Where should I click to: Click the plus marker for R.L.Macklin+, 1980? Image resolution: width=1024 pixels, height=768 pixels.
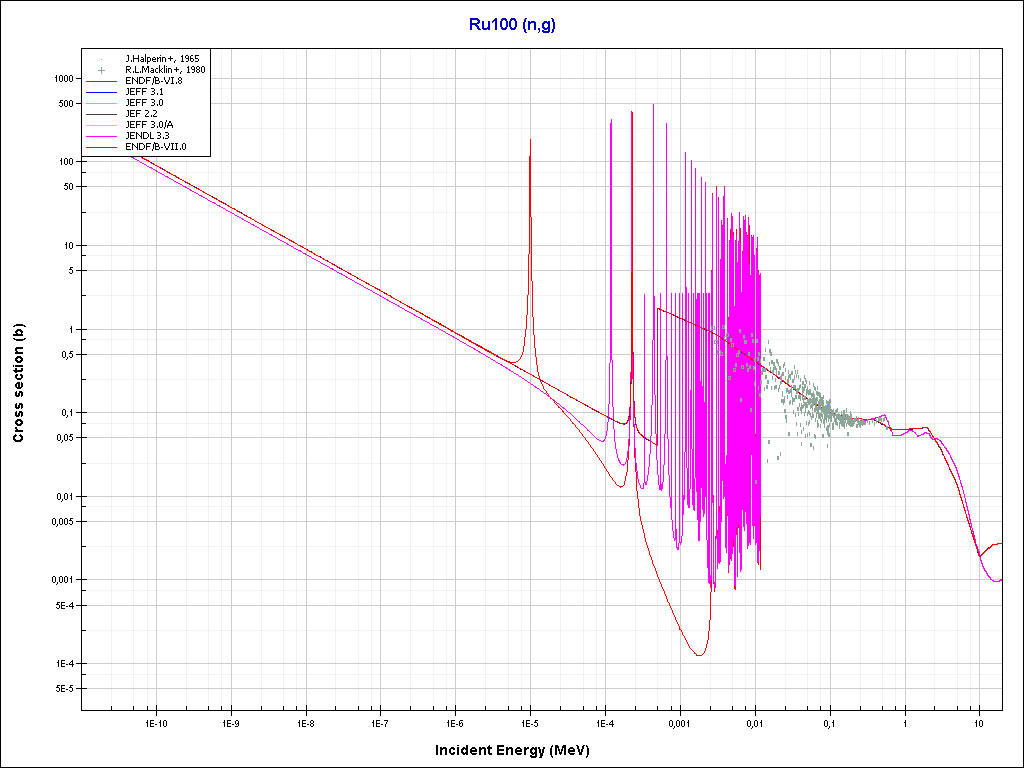(x=102, y=70)
